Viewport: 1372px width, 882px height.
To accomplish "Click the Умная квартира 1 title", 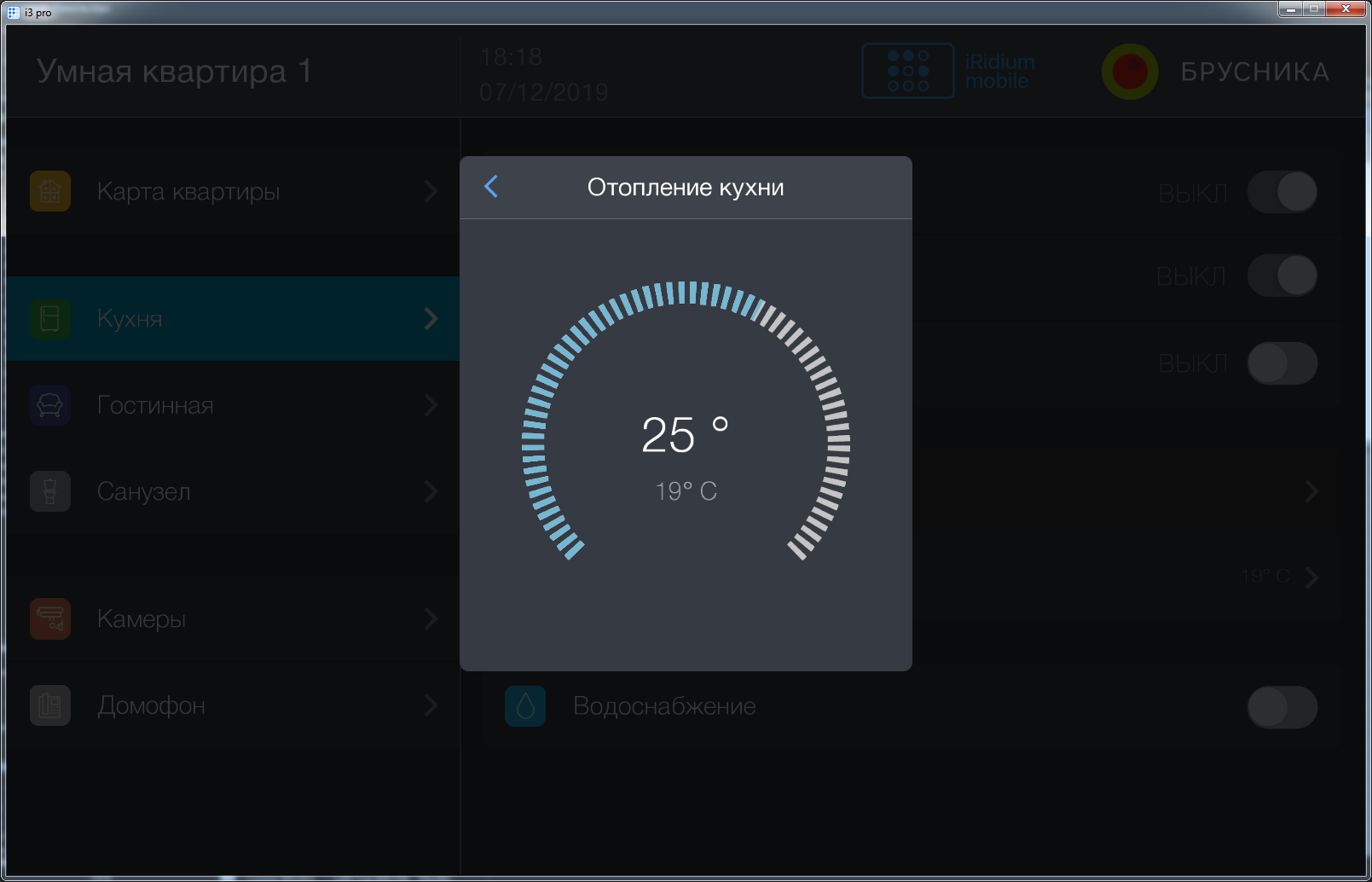I will click(x=174, y=72).
